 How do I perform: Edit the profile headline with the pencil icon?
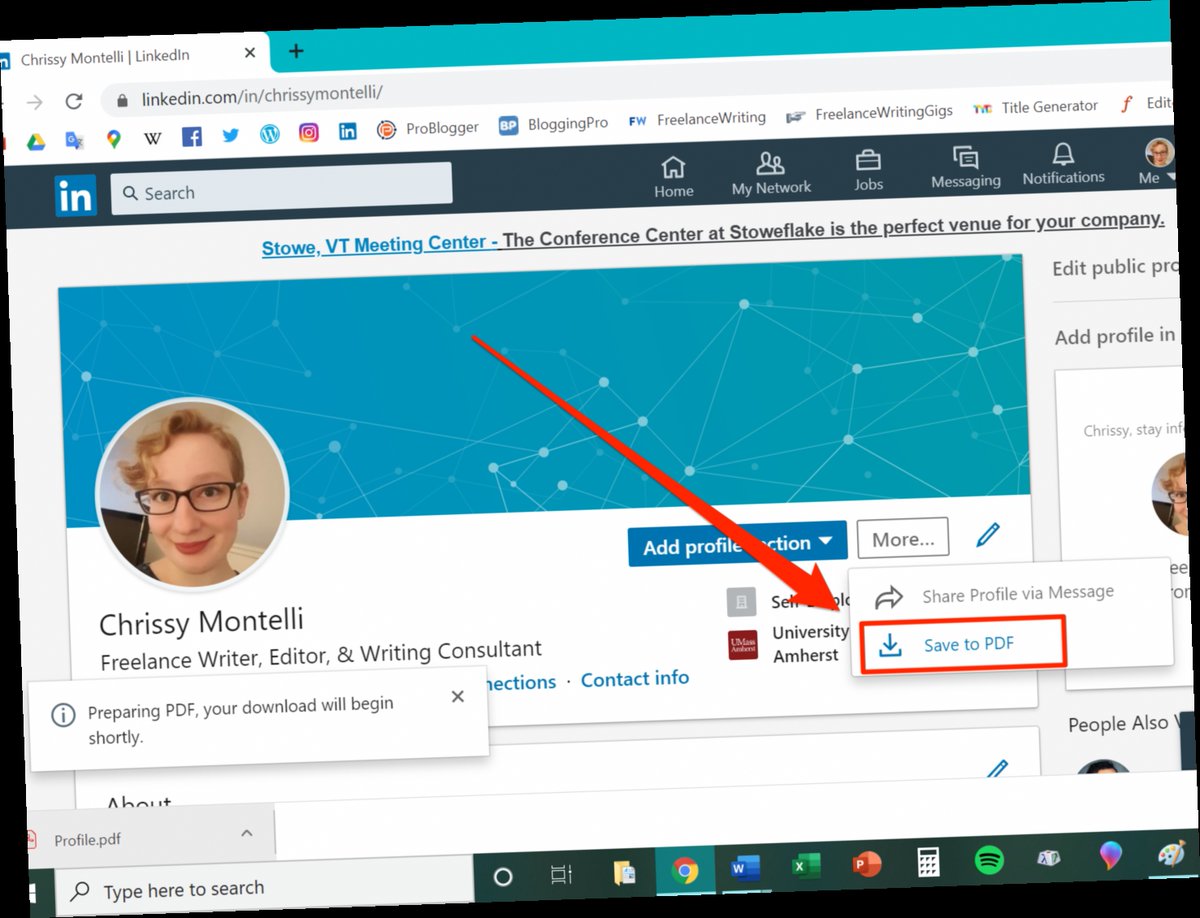click(x=986, y=536)
